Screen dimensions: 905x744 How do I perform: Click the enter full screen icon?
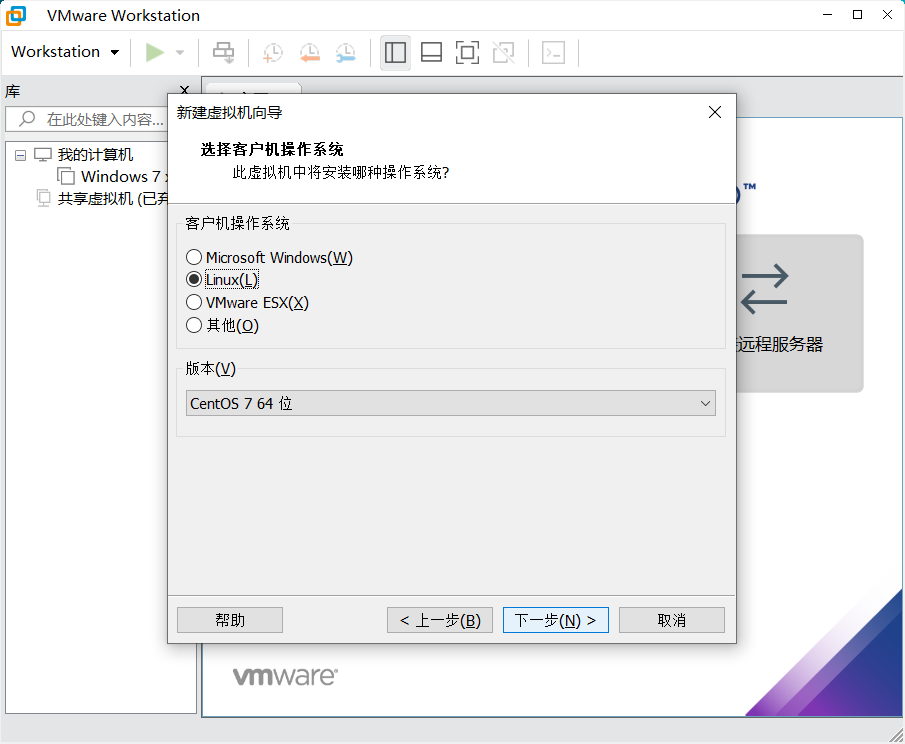468,53
